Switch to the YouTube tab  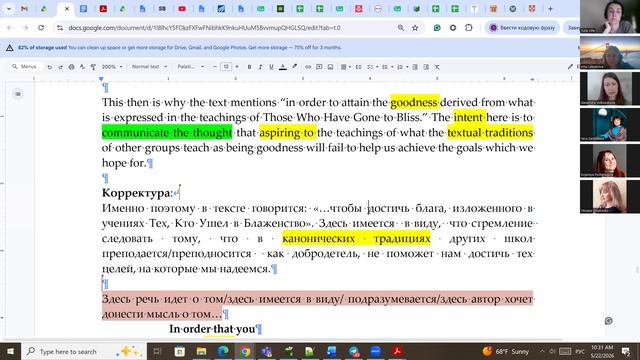tap(182, 9)
